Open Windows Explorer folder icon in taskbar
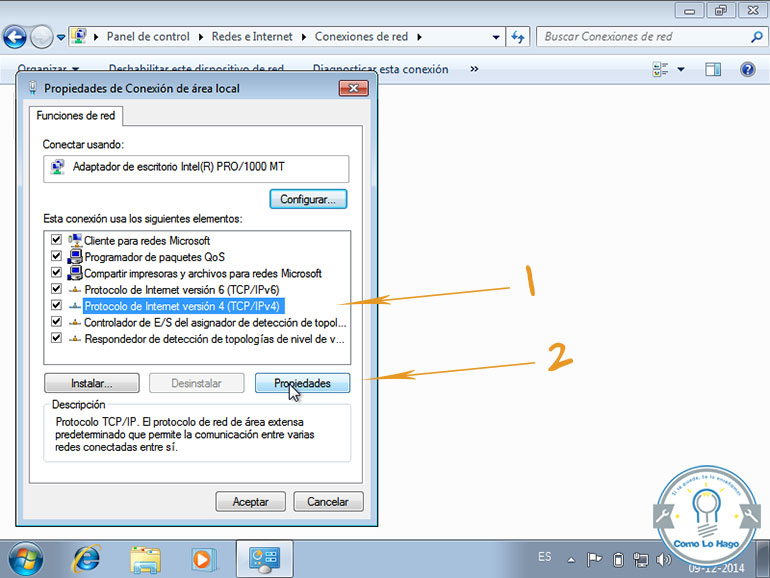The image size is (770, 578). (x=146, y=558)
